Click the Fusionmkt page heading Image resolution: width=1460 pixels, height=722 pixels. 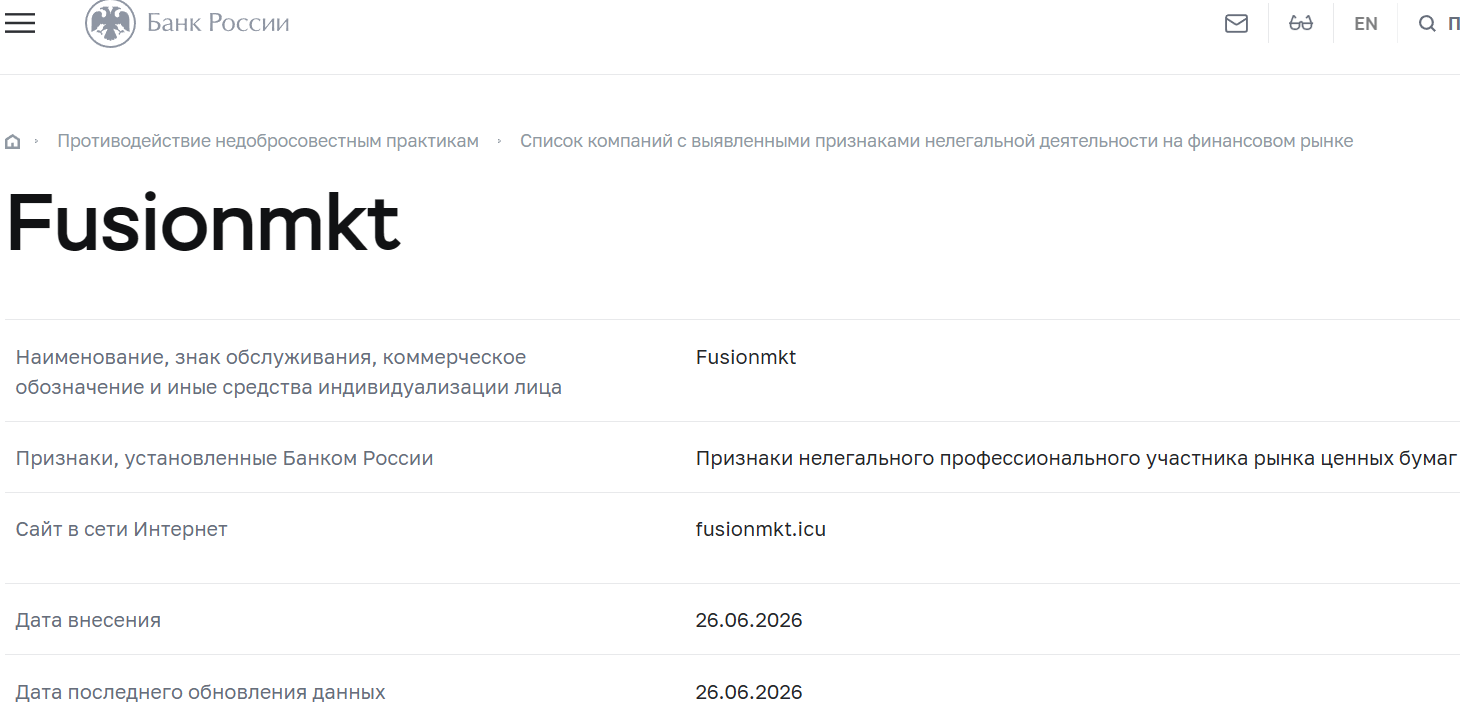click(203, 225)
